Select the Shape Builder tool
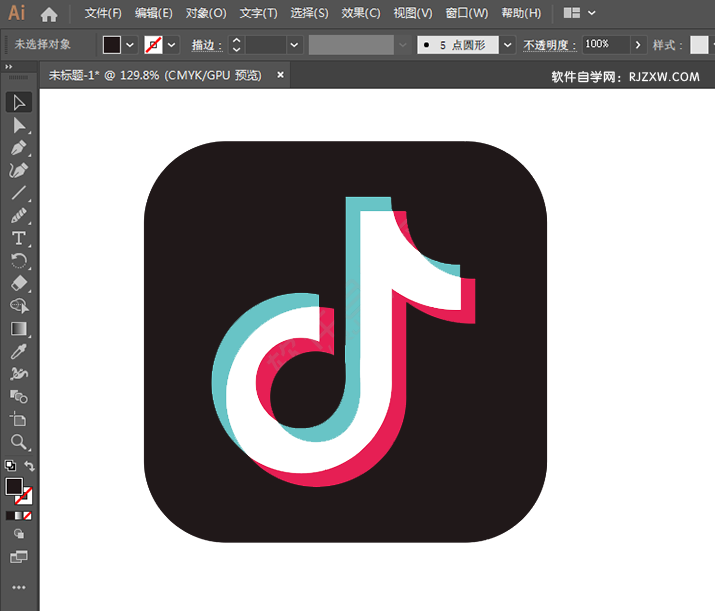The width and height of the screenshot is (715, 611). (x=19, y=306)
